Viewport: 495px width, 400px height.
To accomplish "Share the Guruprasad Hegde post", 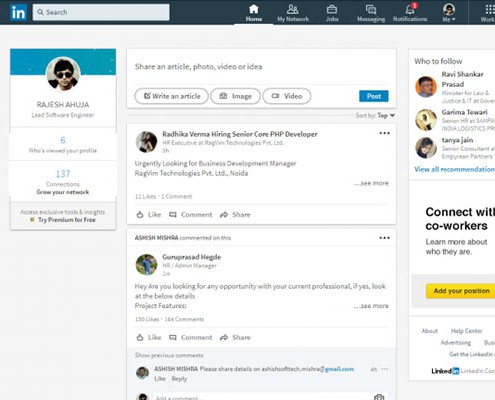I will 235,338.
